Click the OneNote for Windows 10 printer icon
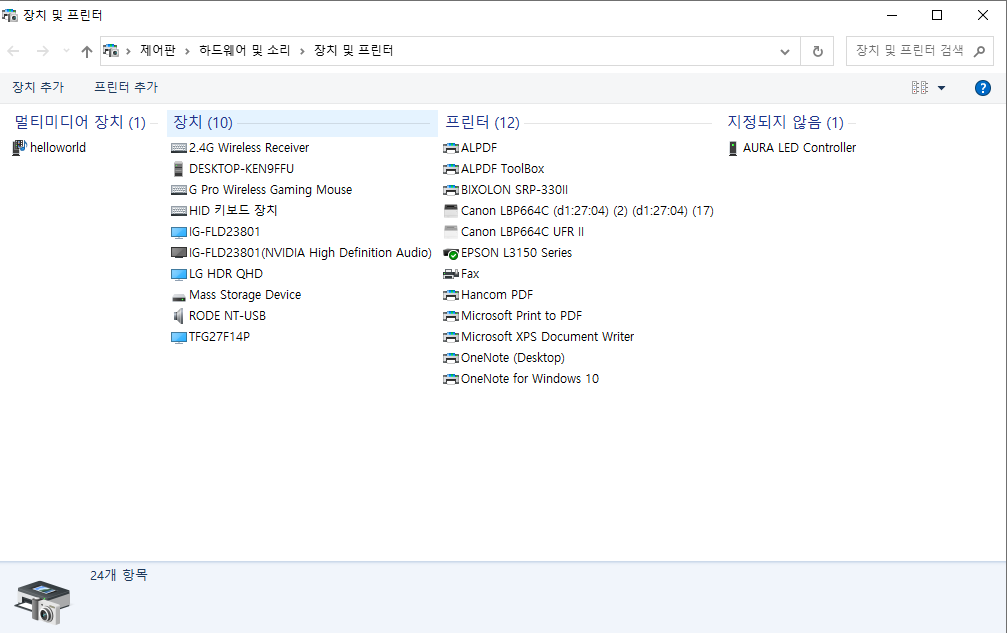The height and width of the screenshot is (633, 1007). 451,379
